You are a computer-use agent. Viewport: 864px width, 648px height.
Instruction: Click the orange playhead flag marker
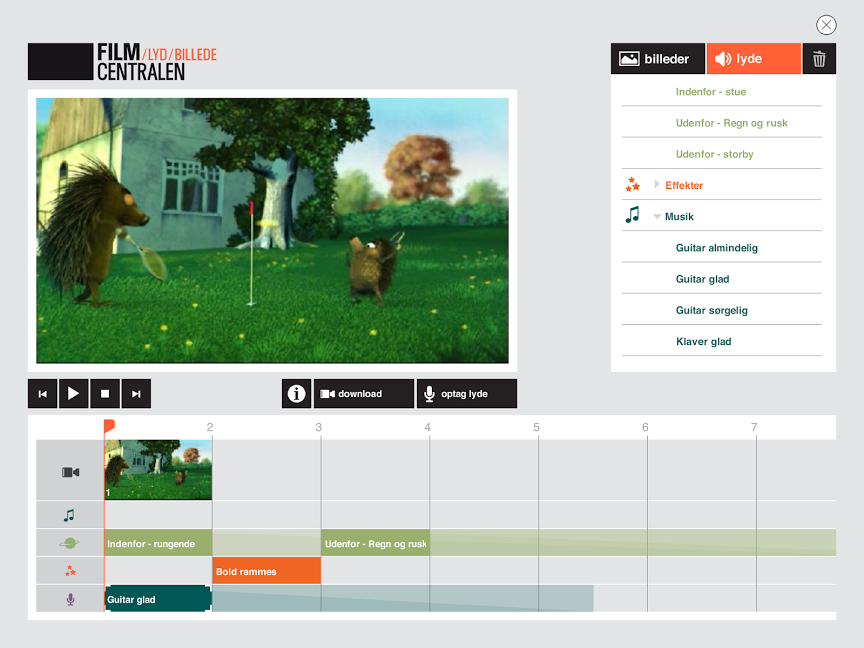click(109, 426)
